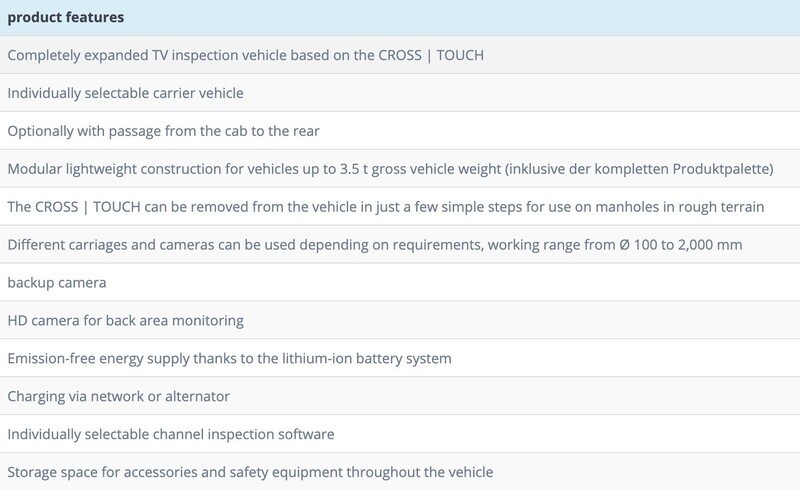Viewport: 800px width, 490px height.
Task: Select 'Modular lightweight construction' row text
Action: click(120, 169)
